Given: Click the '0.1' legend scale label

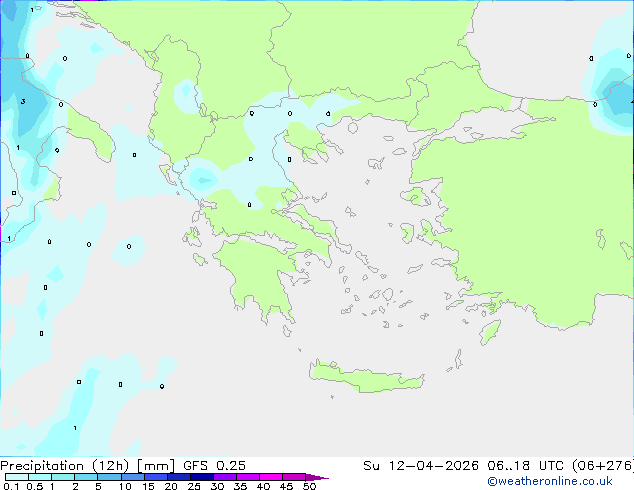Looking at the screenshot, I should click(x=11, y=486).
